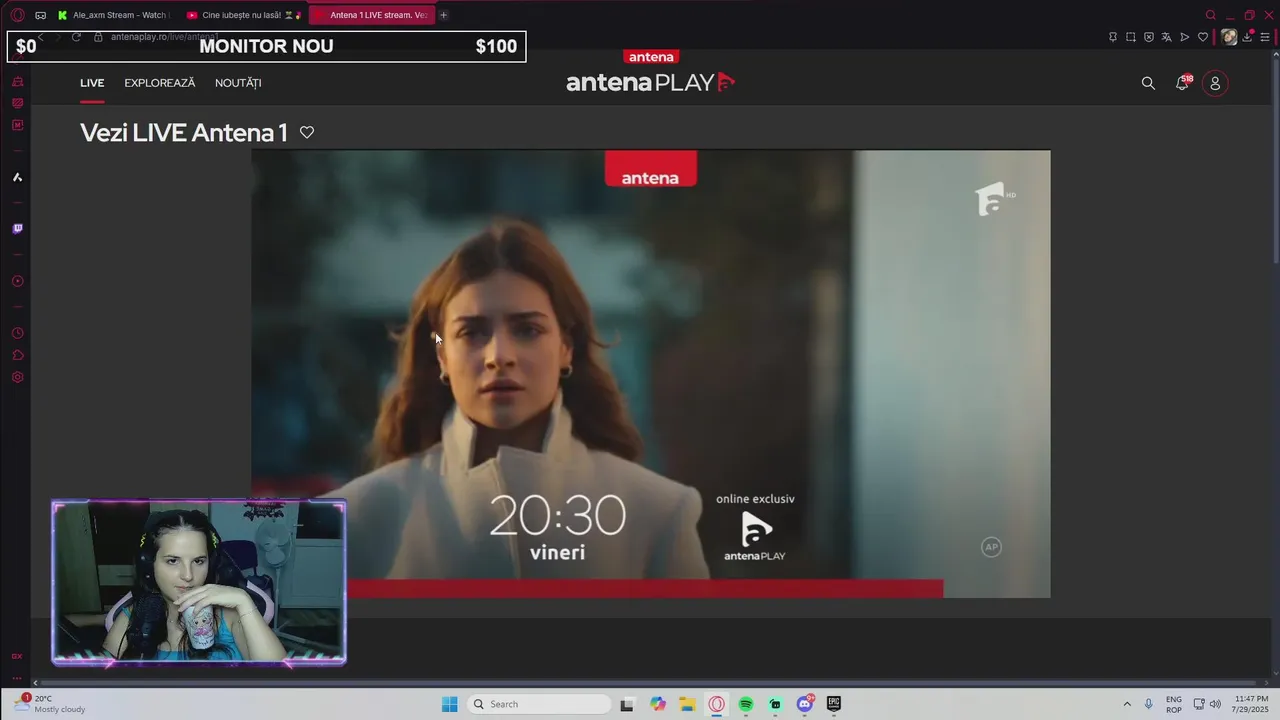The image size is (1280, 720).
Task: Open clock and date 11:47 PM
Action: tap(1251, 704)
